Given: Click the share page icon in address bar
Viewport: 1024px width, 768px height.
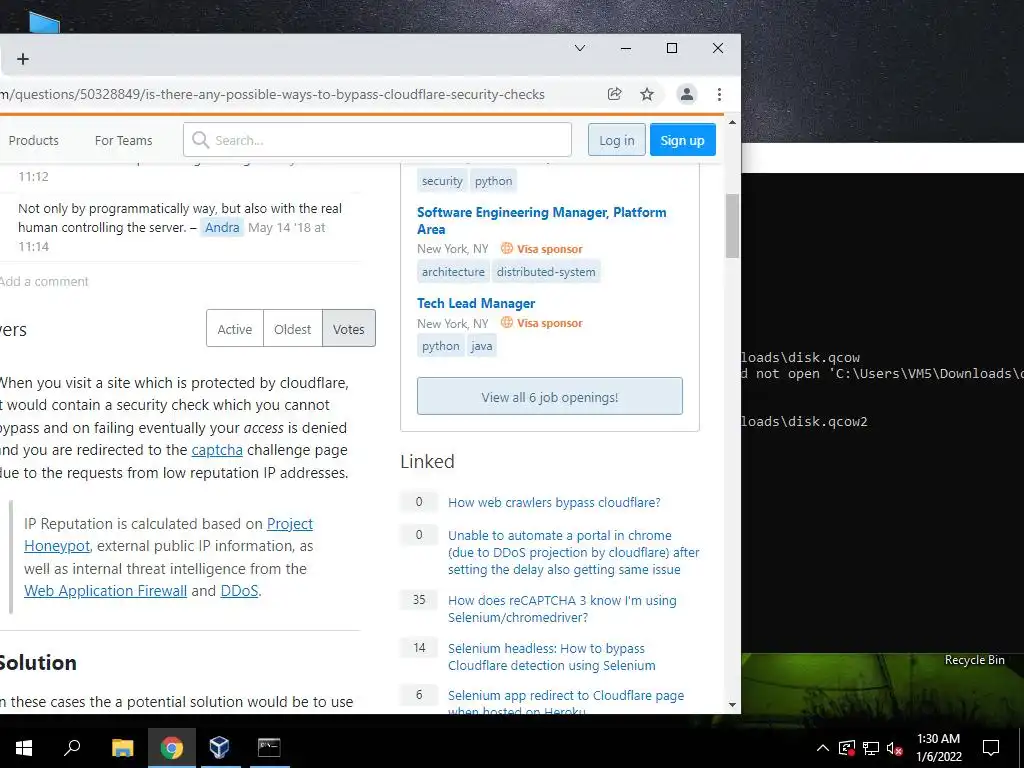Looking at the screenshot, I should click(x=615, y=94).
